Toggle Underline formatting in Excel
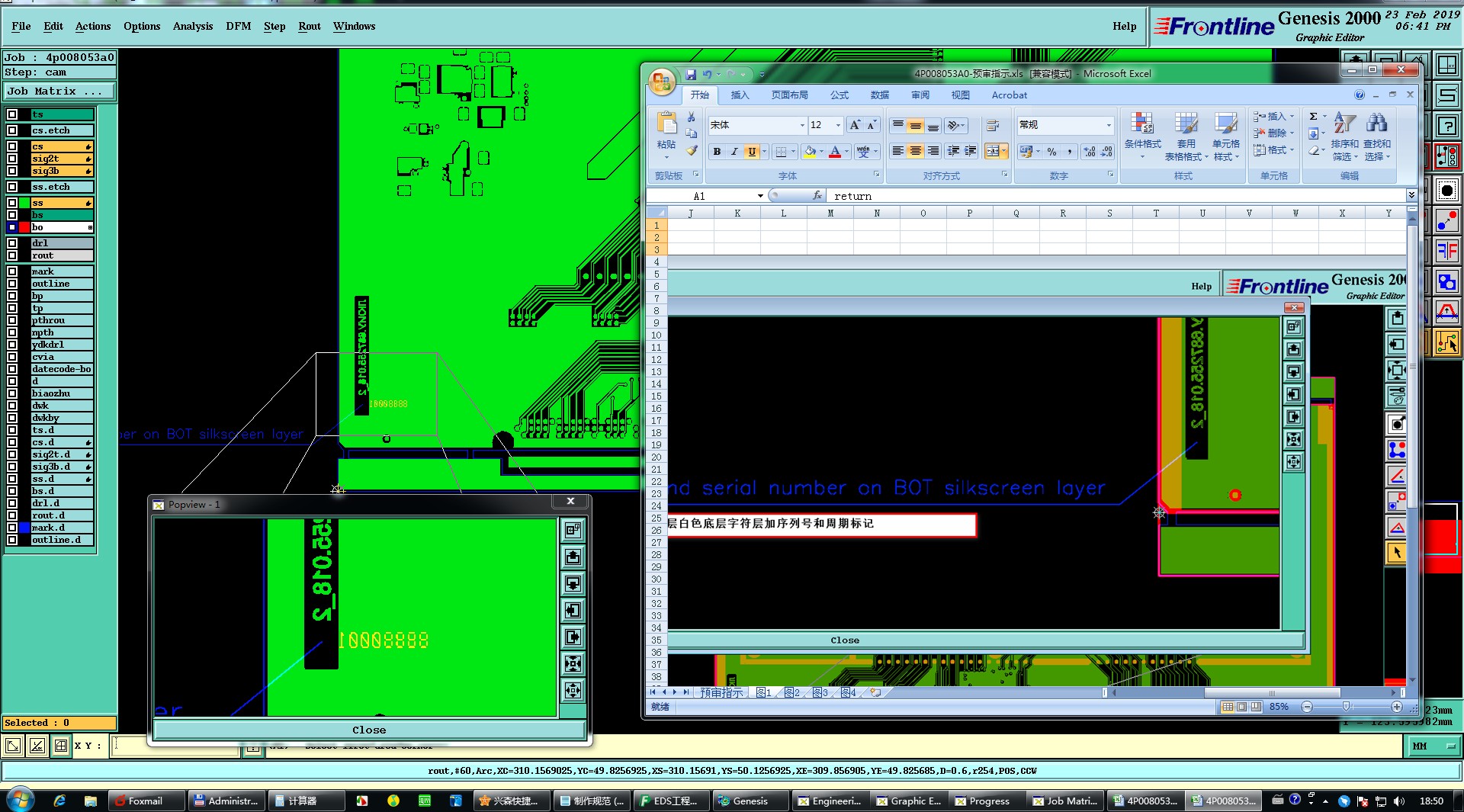The height and width of the screenshot is (812, 1464). pos(752,152)
